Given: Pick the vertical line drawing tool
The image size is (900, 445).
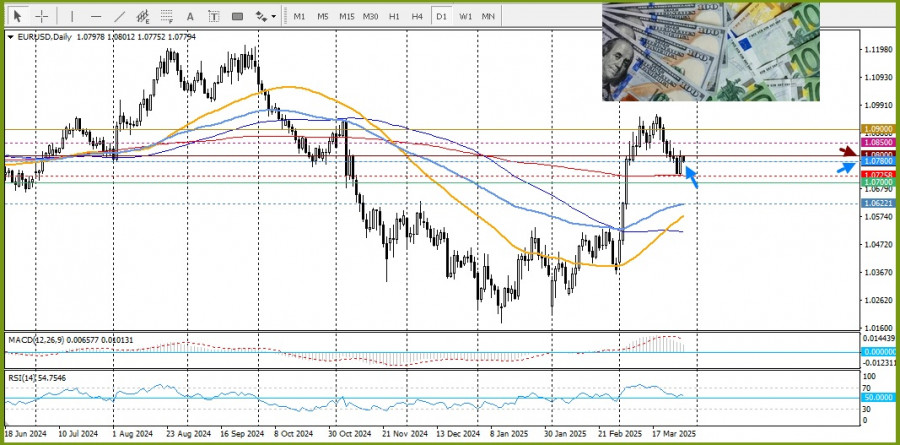Looking at the screenshot, I should [x=71, y=16].
